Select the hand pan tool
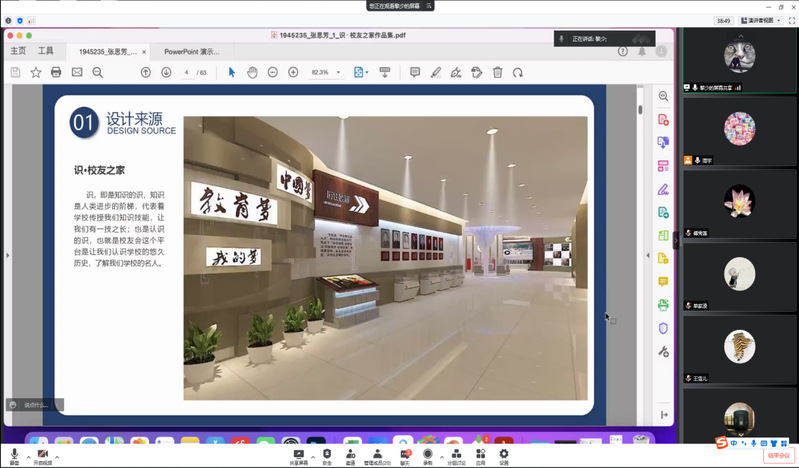Viewport: 799px width, 468px height. click(252, 72)
